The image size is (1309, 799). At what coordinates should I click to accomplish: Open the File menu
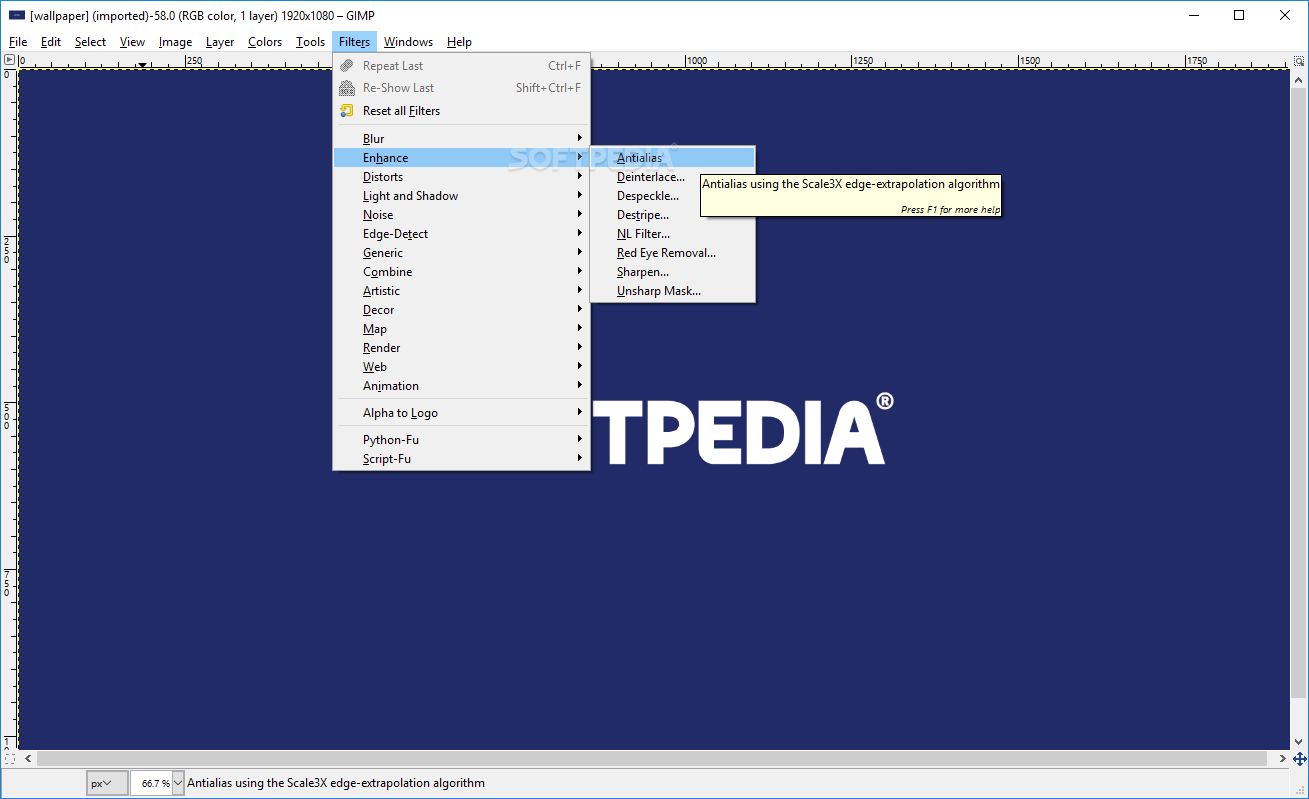pos(18,42)
